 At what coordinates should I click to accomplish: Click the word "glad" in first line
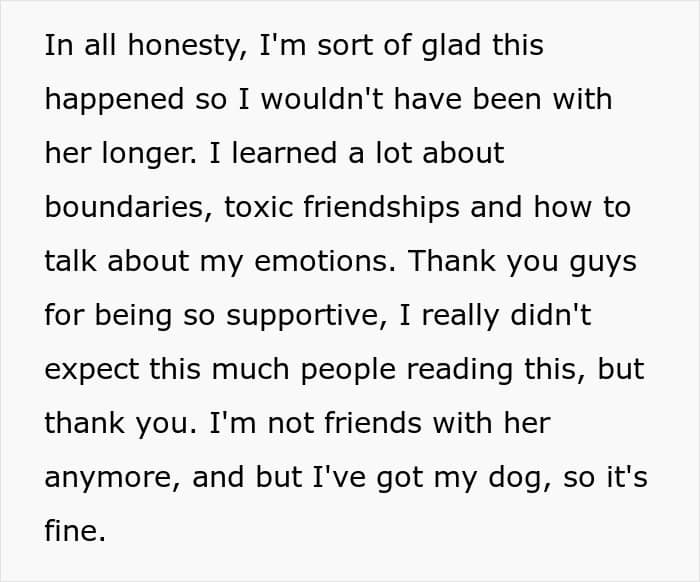click(x=451, y=46)
